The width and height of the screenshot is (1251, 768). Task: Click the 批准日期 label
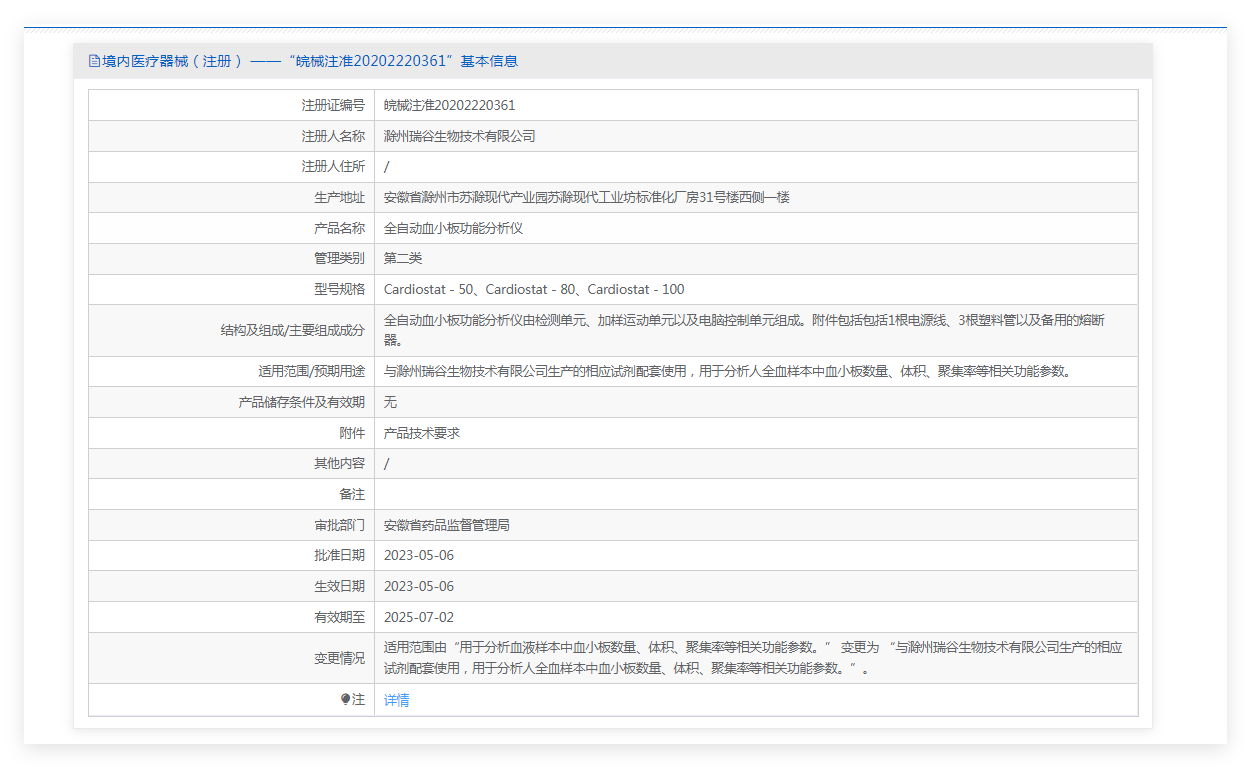tap(340, 555)
